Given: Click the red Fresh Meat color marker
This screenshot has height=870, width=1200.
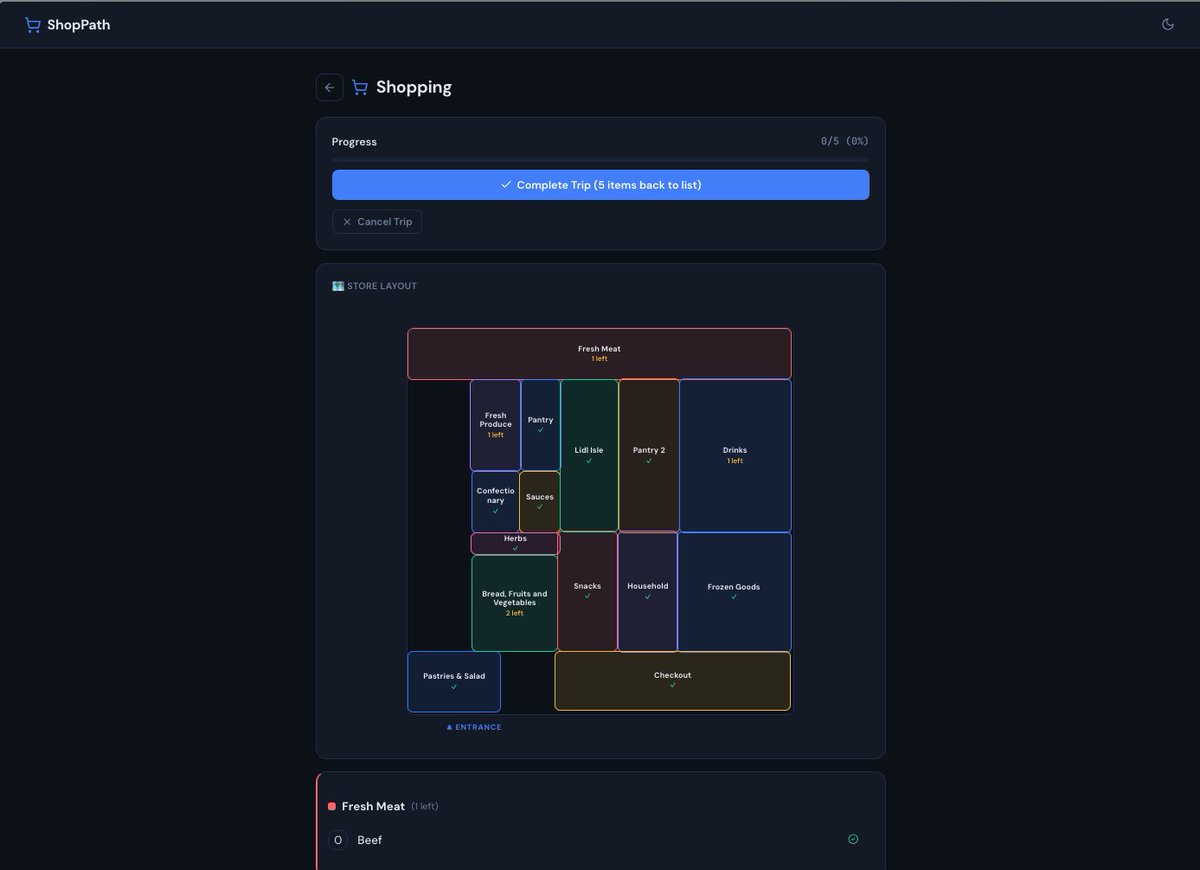Looking at the screenshot, I should pyautogui.click(x=332, y=806).
